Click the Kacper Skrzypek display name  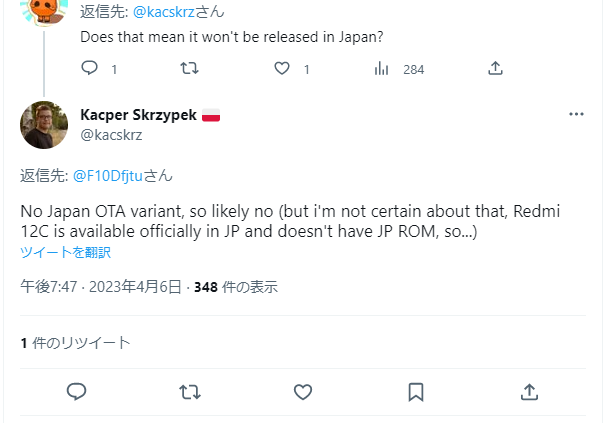pos(138,115)
